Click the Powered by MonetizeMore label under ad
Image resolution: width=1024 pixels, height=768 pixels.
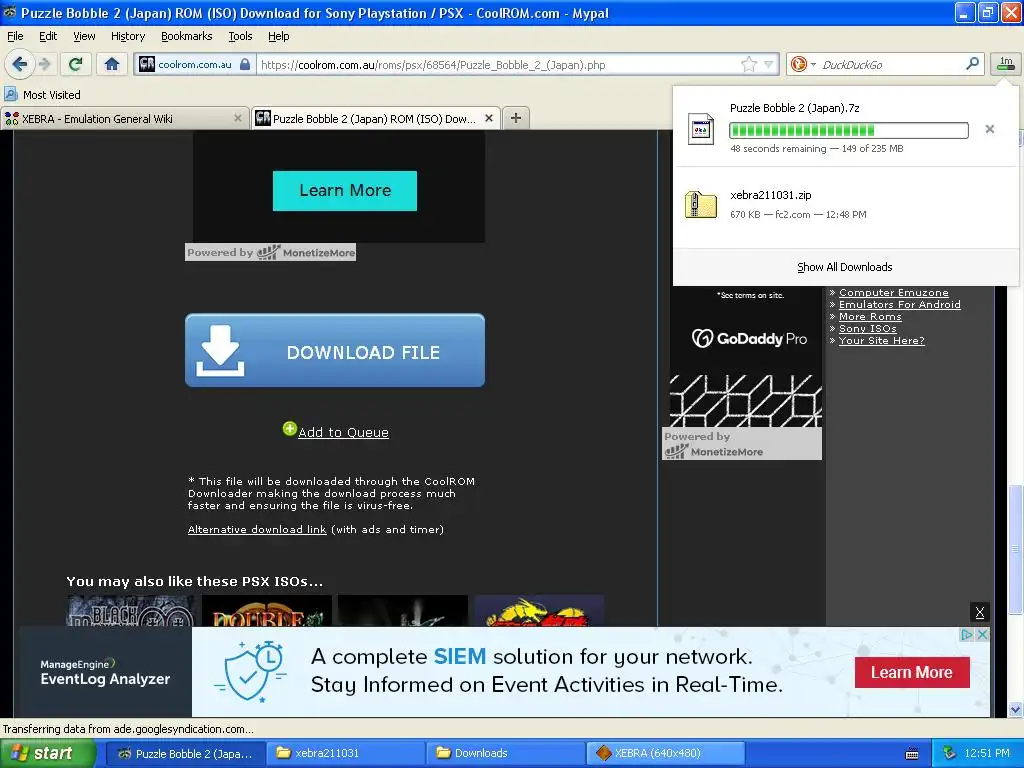[x=270, y=252]
